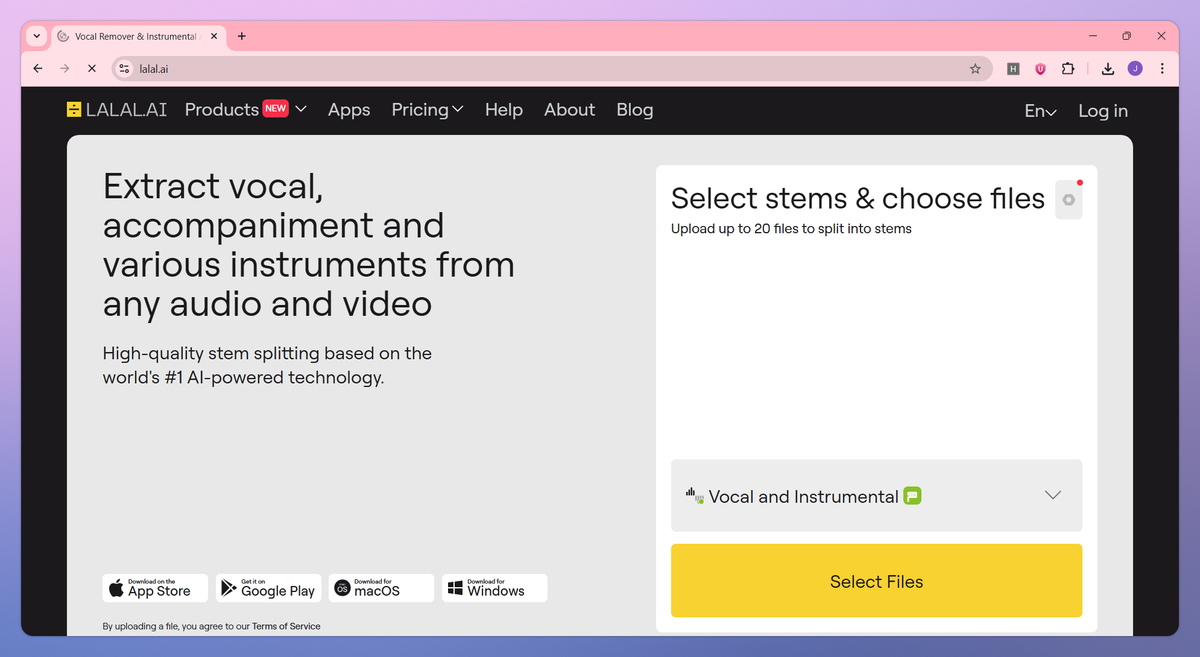Image resolution: width=1200 pixels, height=657 pixels.
Task: Open the Extensions puzzle icon
Action: [x=1068, y=69]
